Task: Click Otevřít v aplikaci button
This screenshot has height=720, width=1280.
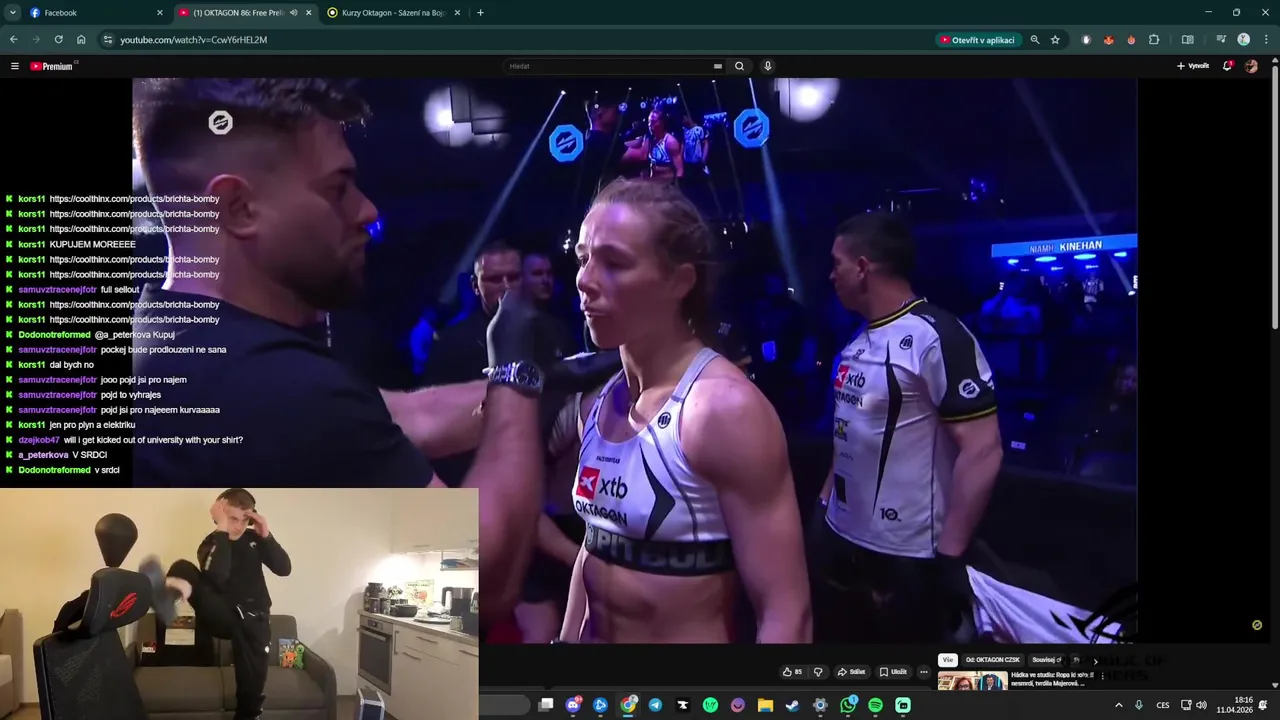Action: (x=978, y=40)
